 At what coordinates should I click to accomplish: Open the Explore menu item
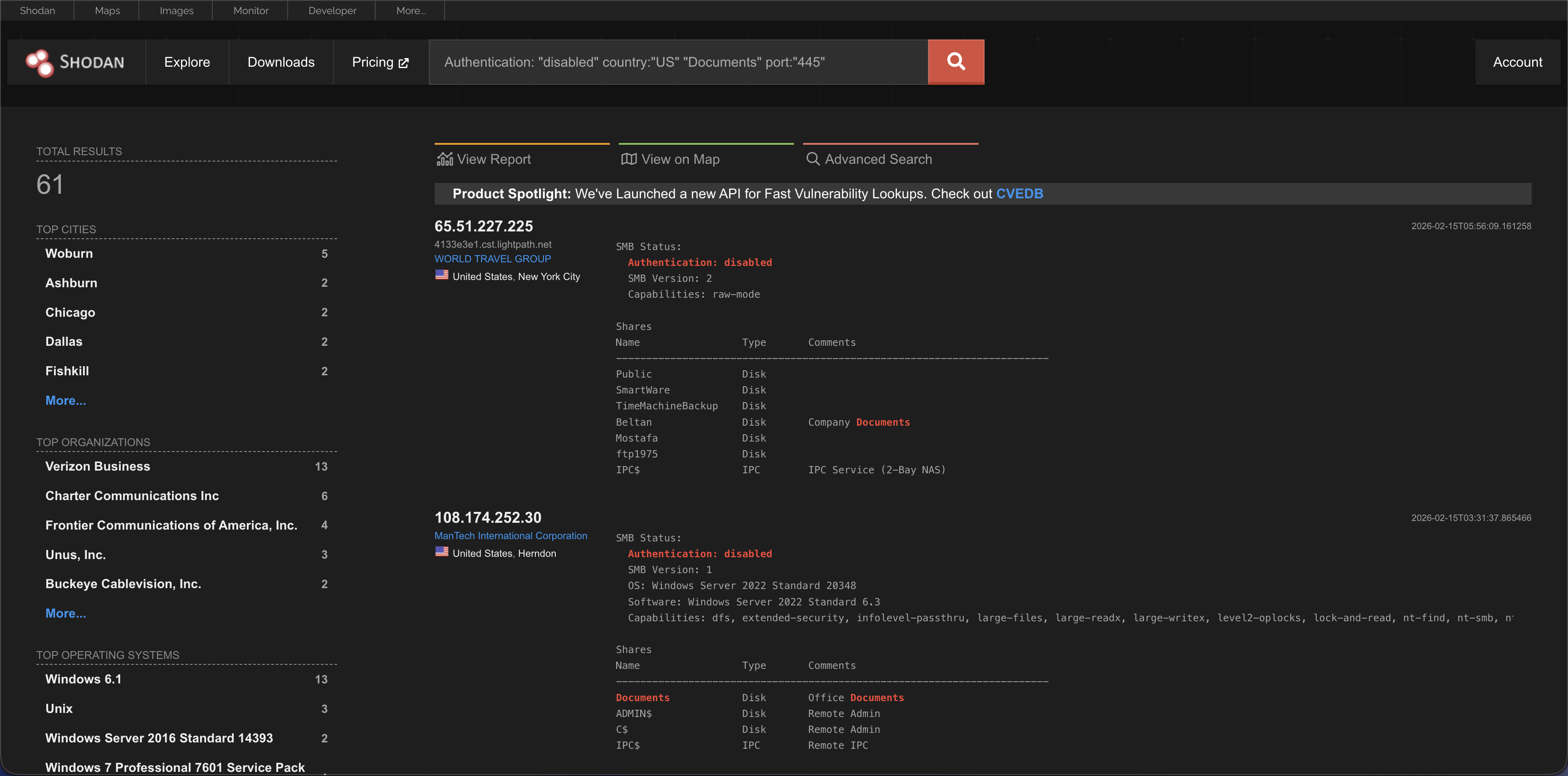(x=187, y=62)
